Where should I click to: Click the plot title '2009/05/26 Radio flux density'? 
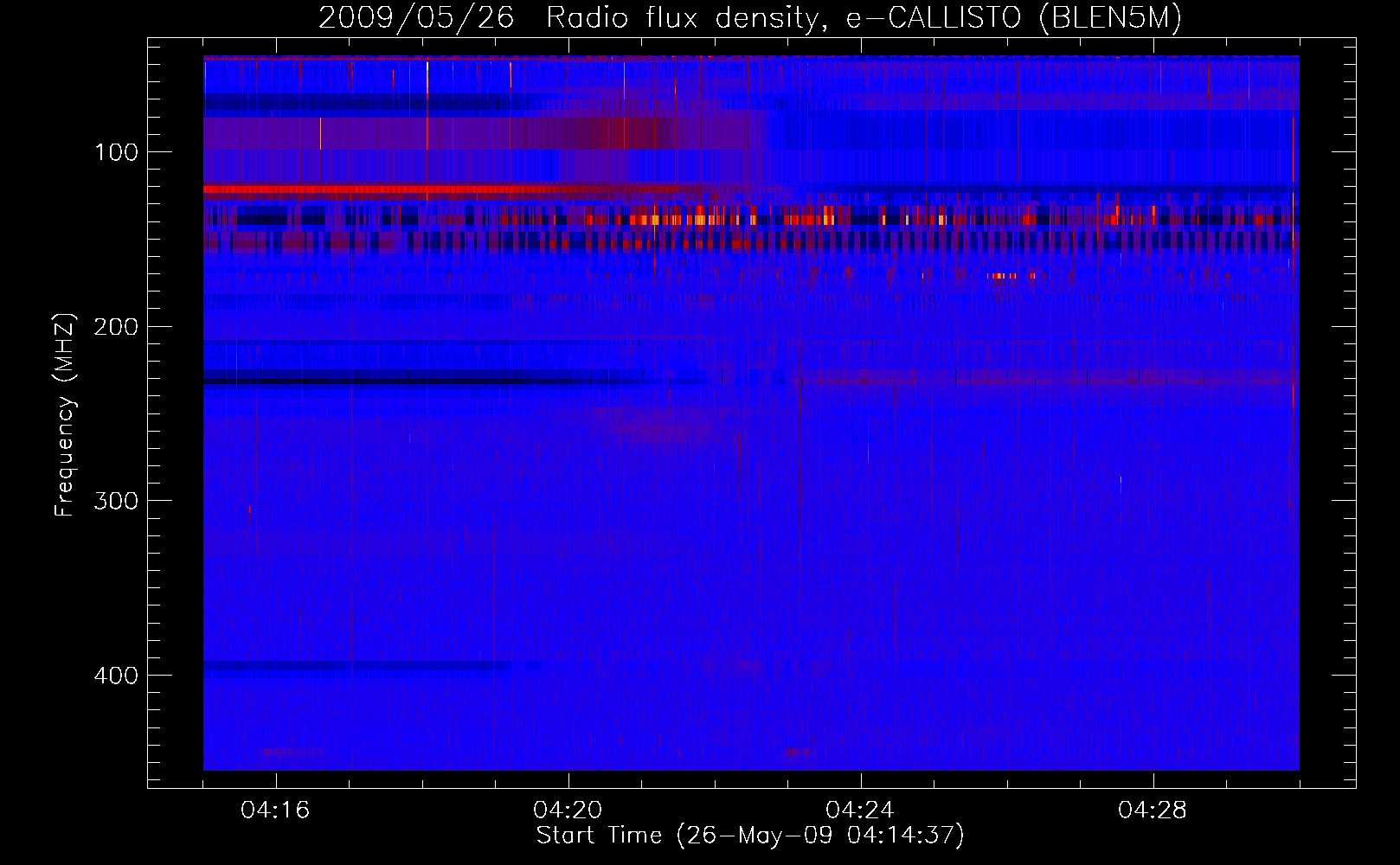[750, 17]
